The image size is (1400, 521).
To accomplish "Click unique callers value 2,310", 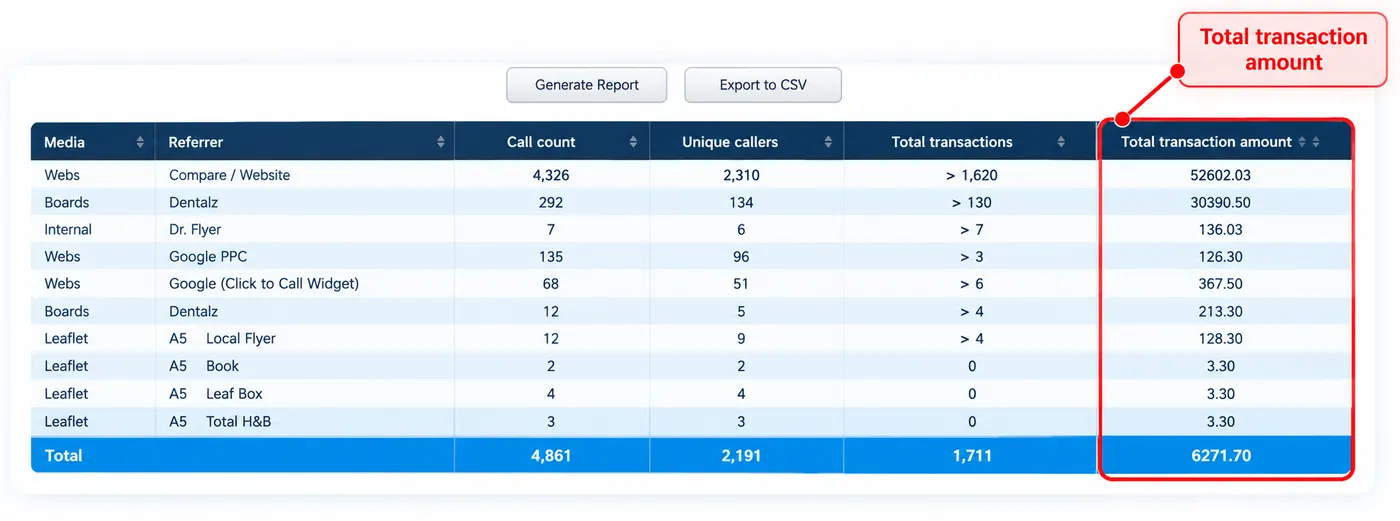I will (741, 175).
